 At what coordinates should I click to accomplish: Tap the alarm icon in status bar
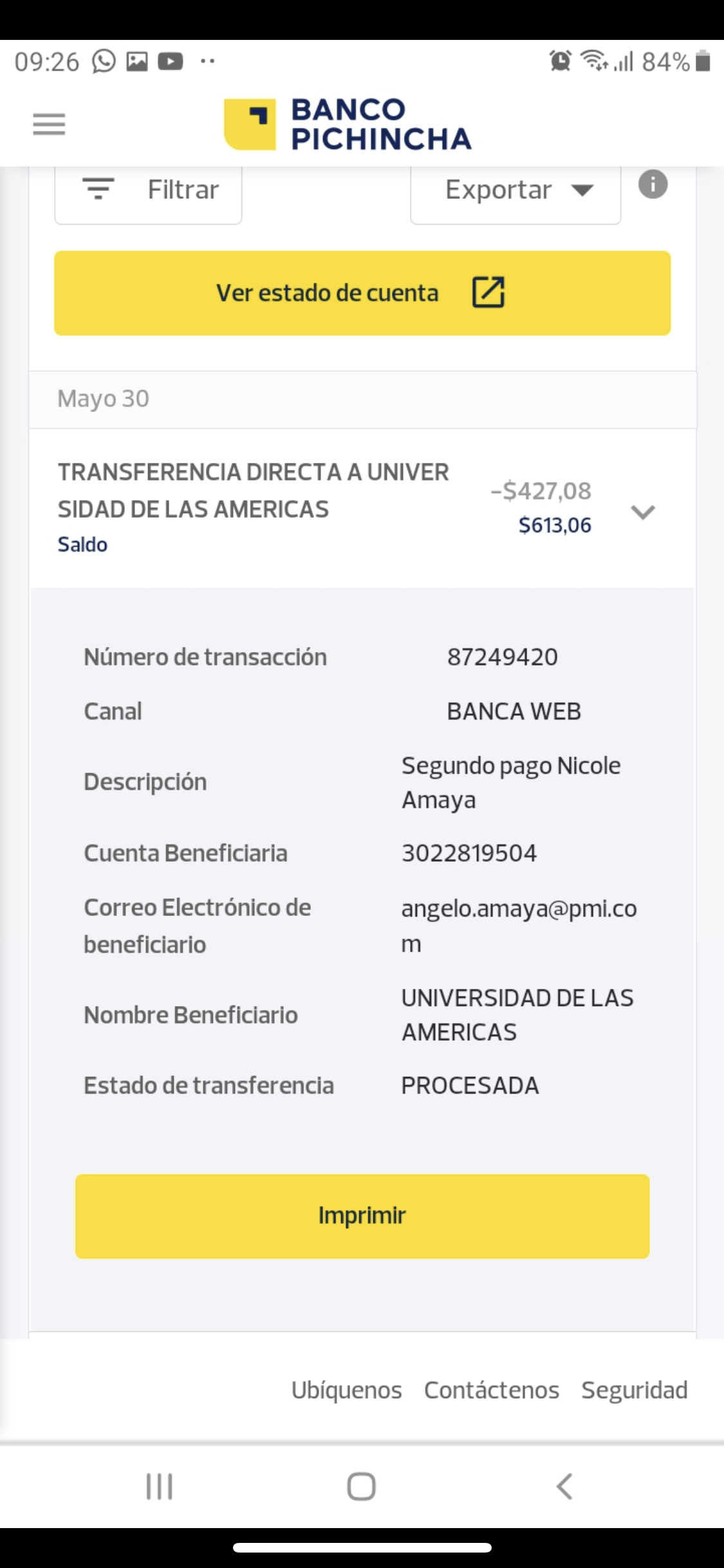point(560,61)
